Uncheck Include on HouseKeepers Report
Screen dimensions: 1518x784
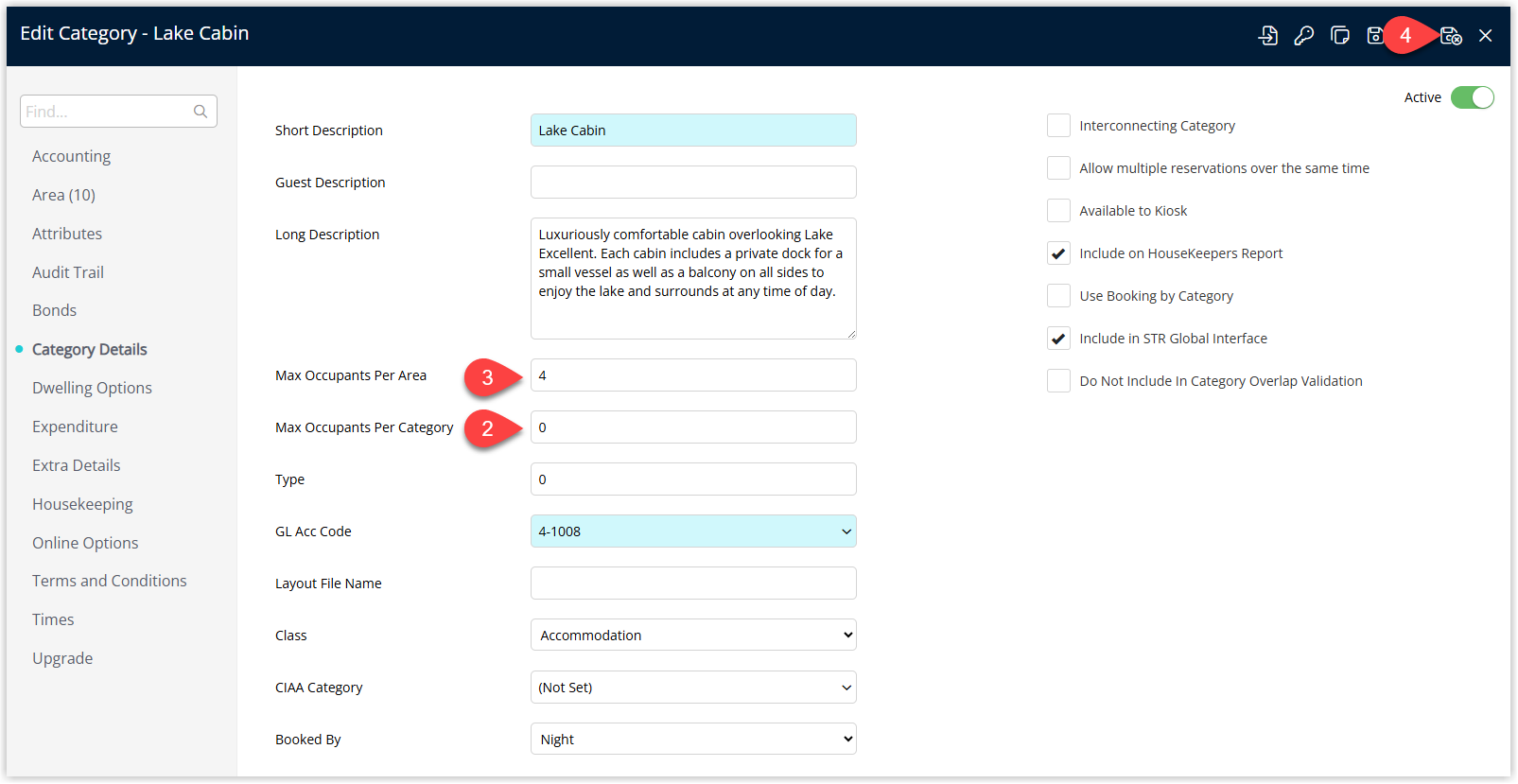pos(1058,253)
